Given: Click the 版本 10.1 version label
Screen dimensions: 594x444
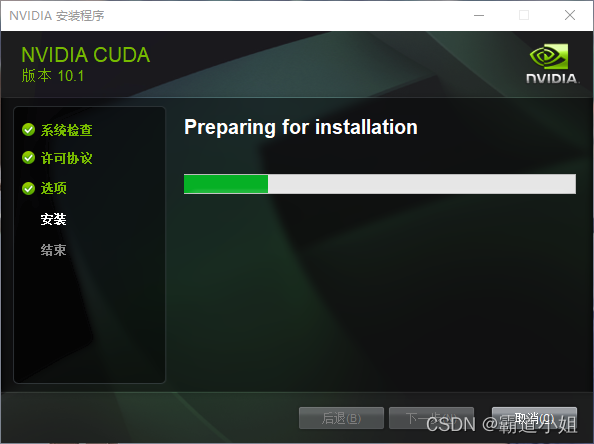Looking at the screenshot, I should pyautogui.click(x=53, y=76).
